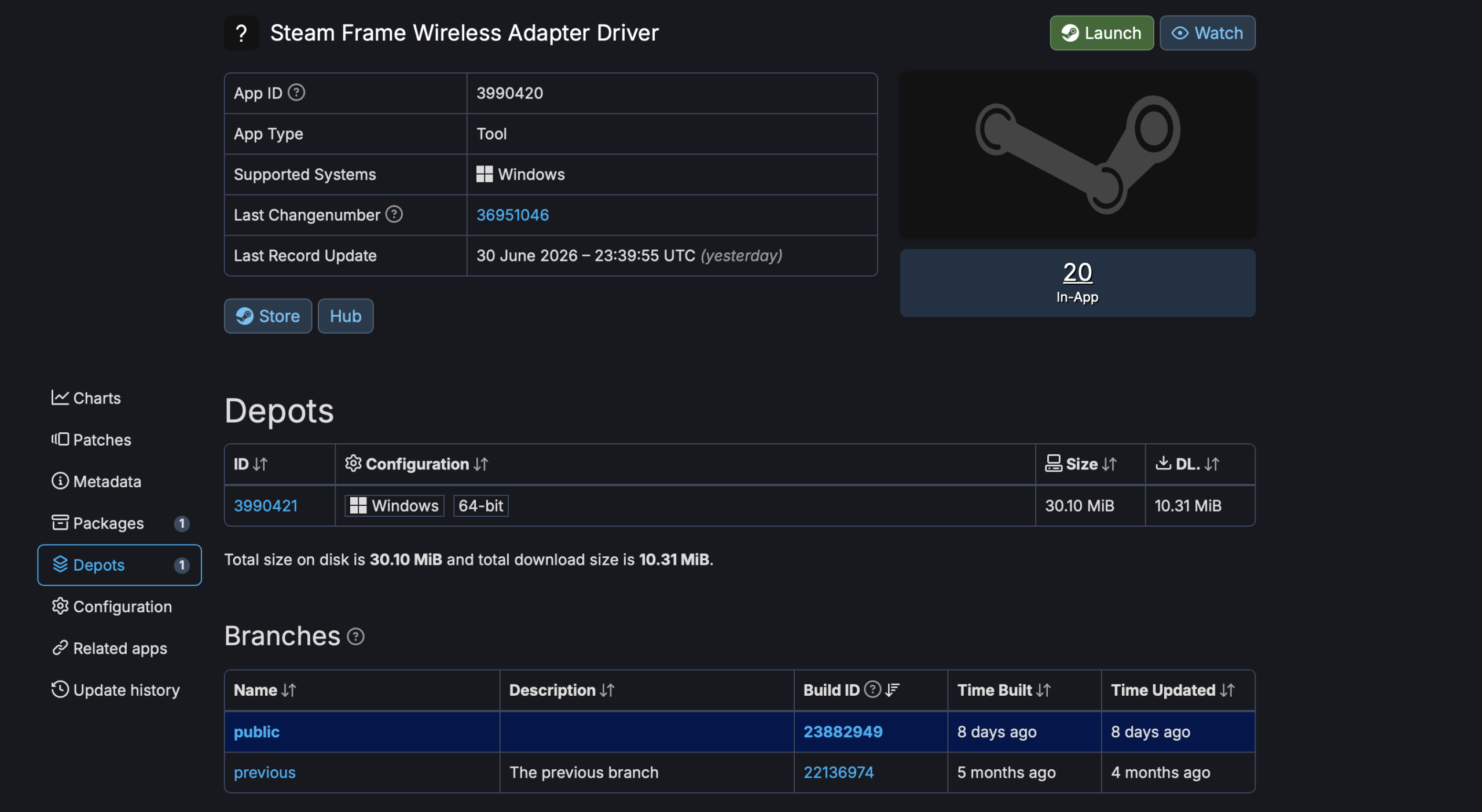This screenshot has height=812, width=1482.
Task: Click the Branches help icon
Action: pos(355,637)
